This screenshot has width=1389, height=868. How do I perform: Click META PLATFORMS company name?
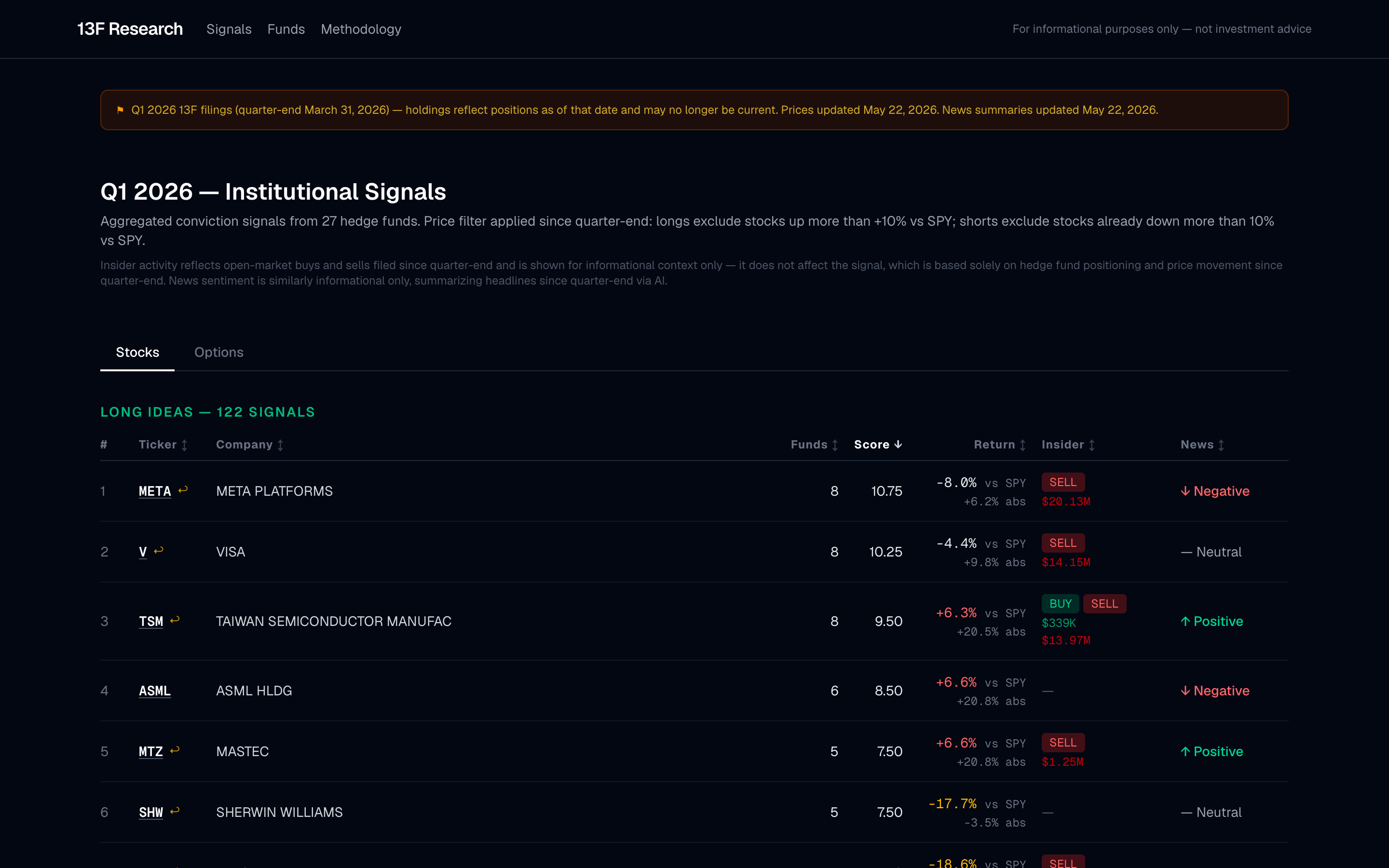click(x=274, y=491)
